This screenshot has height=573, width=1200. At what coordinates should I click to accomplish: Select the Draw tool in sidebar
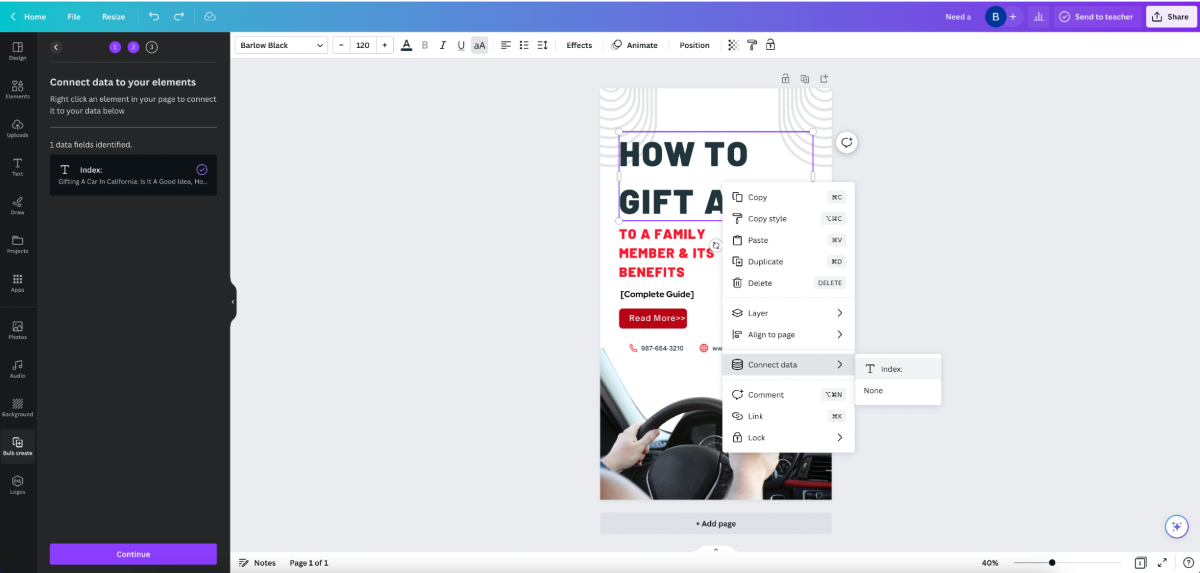tap(17, 206)
